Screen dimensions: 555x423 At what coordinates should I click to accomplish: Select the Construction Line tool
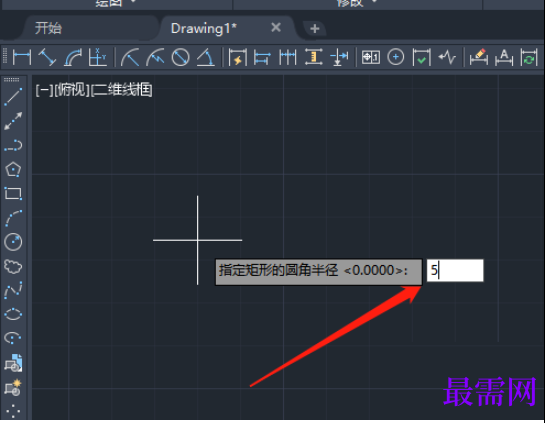[13, 121]
